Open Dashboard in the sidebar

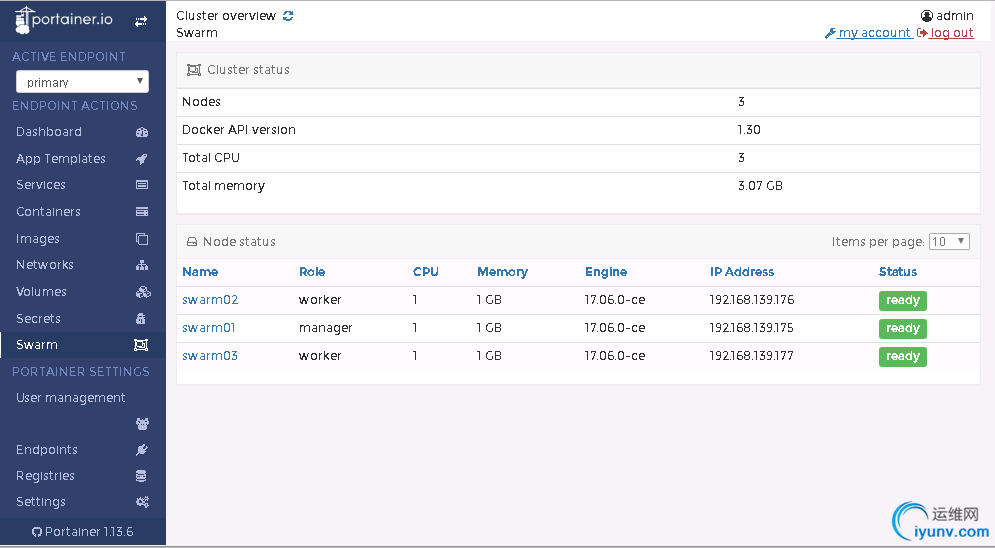[49, 132]
